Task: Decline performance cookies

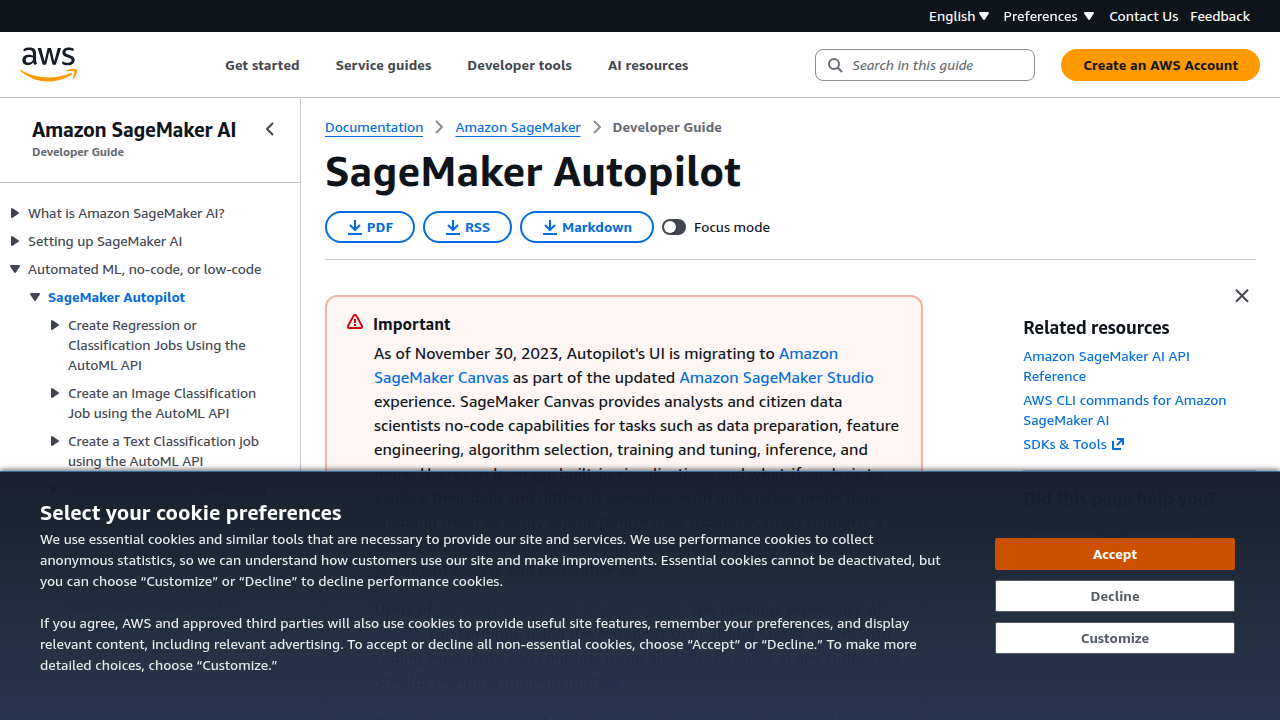Action: (1114, 596)
